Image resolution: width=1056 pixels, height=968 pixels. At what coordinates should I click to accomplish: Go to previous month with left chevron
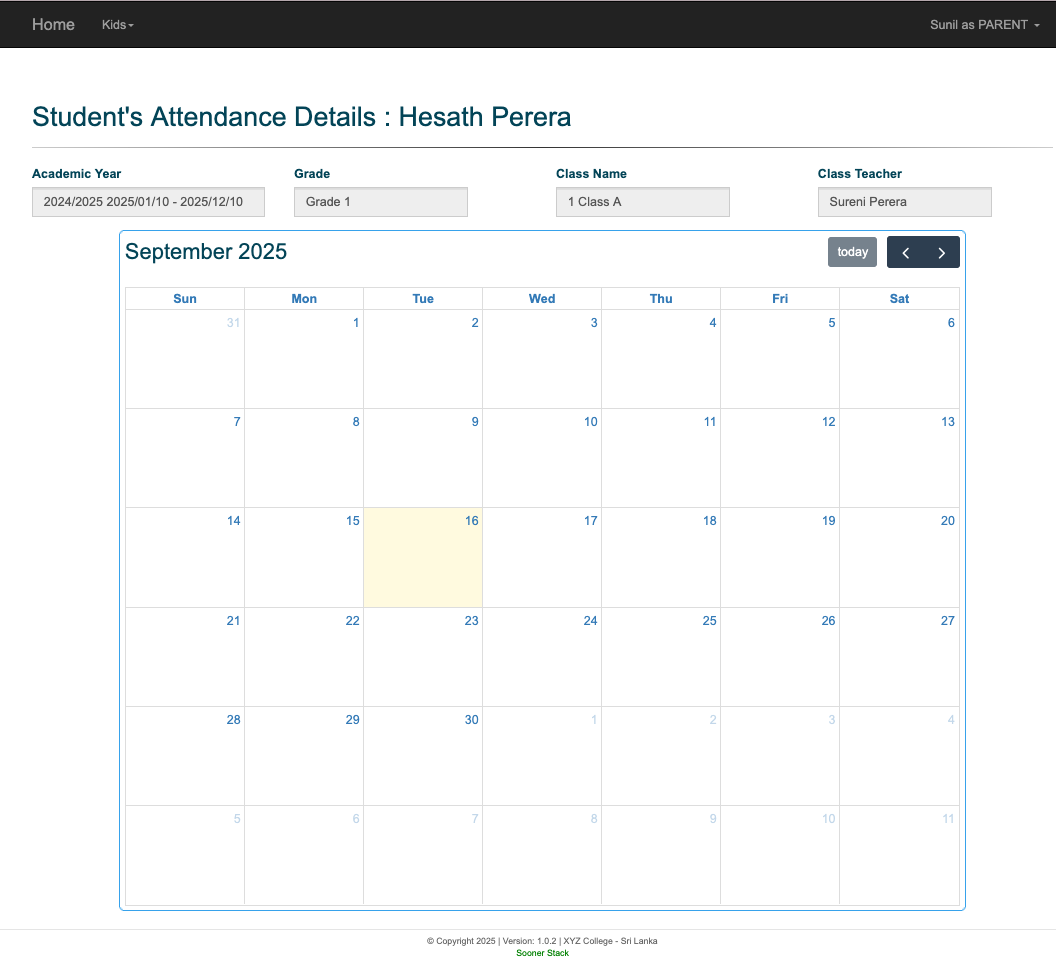[x=905, y=252]
